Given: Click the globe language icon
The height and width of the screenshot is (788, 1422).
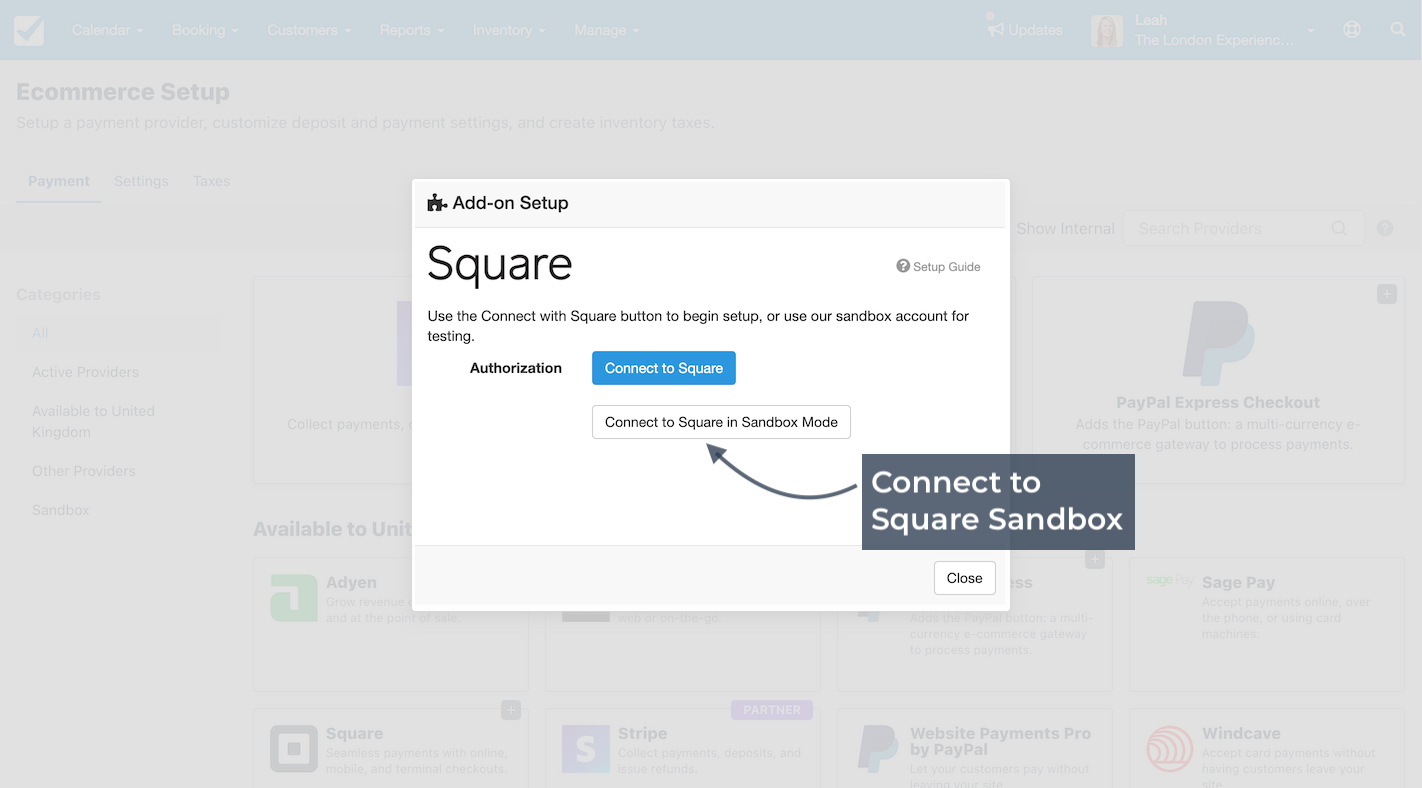Looking at the screenshot, I should [x=1352, y=30].
